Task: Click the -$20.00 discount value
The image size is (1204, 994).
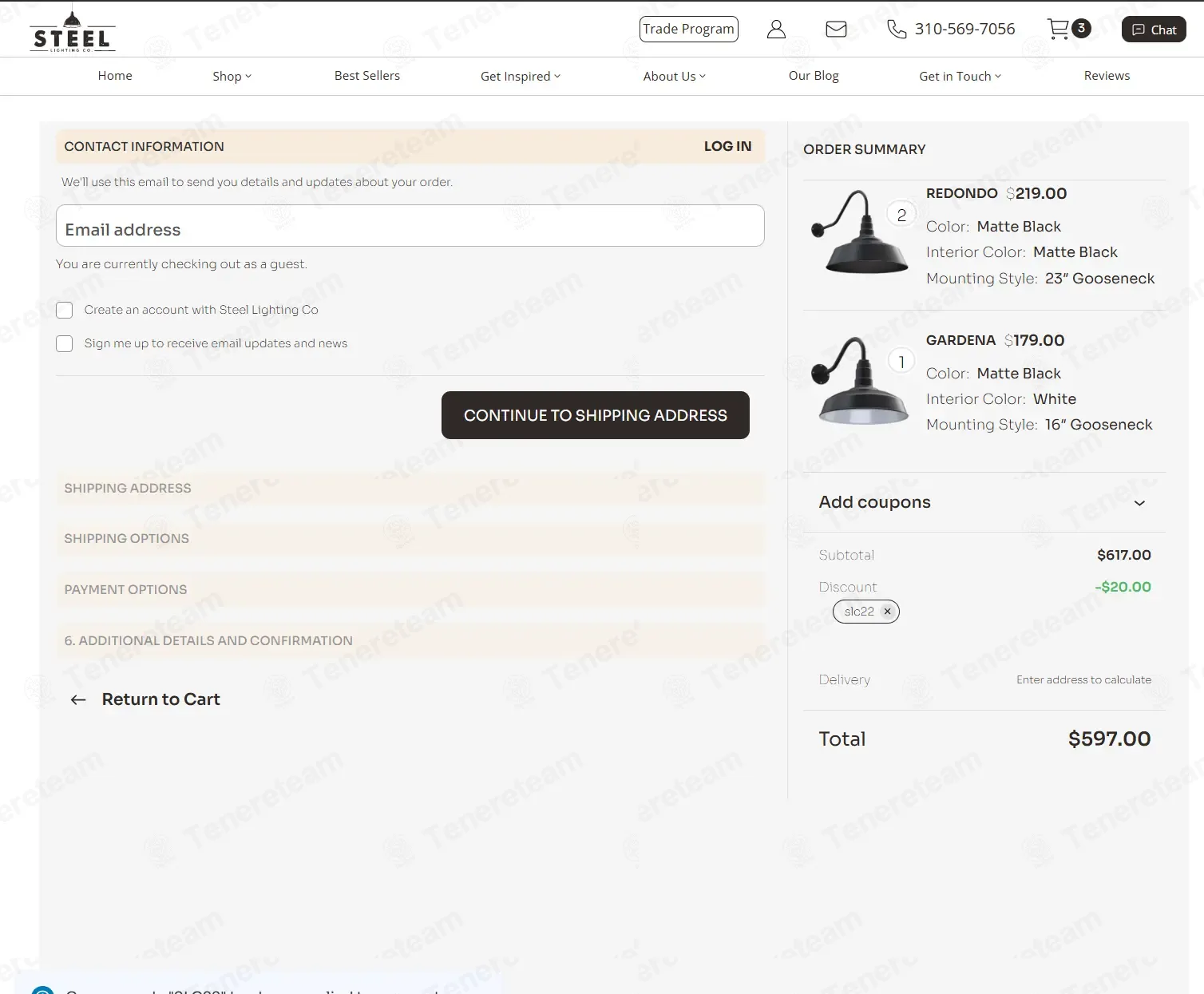Action: pyautogui.click(x=1123, y=588)
